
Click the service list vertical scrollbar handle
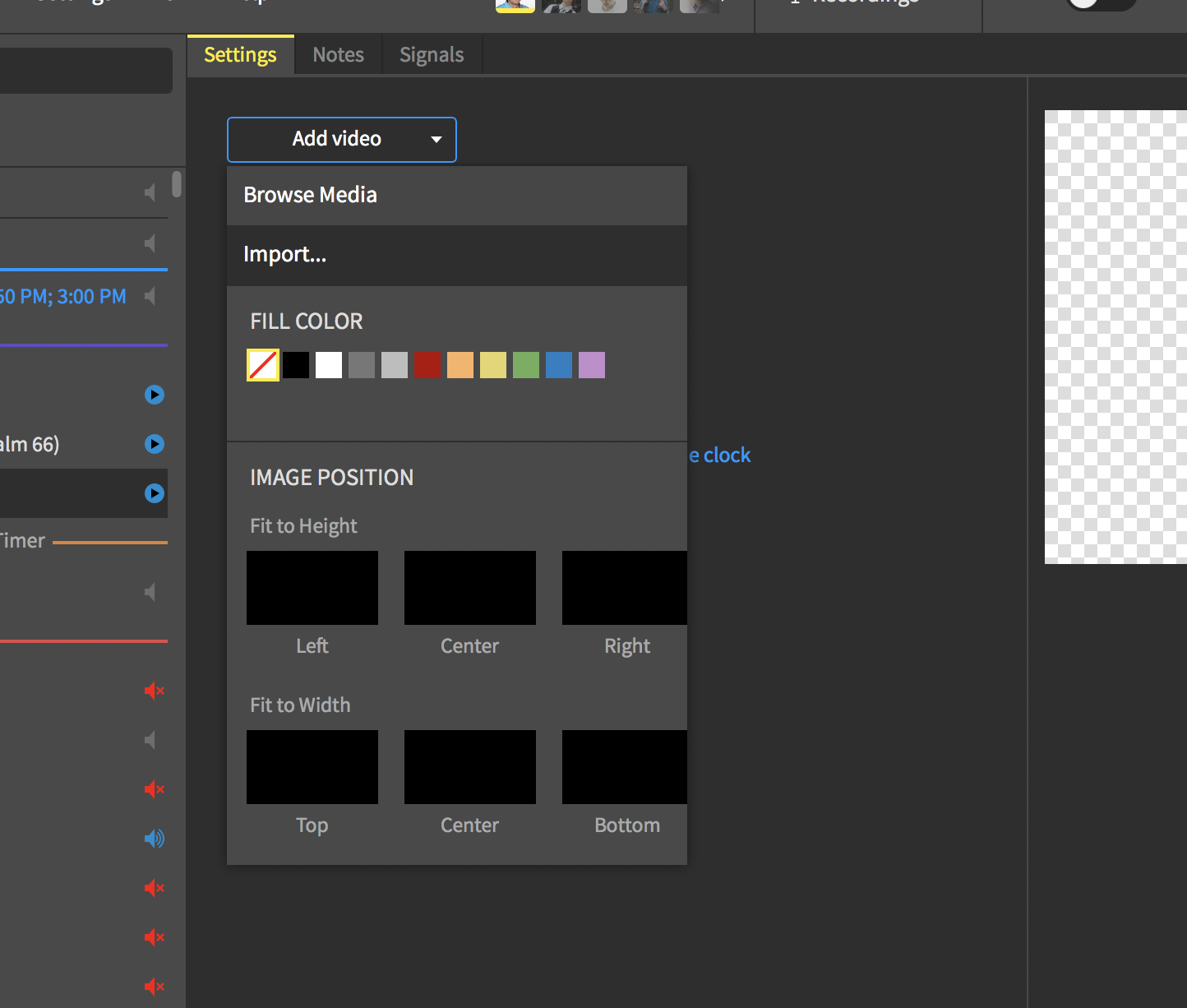coord(176,184)
